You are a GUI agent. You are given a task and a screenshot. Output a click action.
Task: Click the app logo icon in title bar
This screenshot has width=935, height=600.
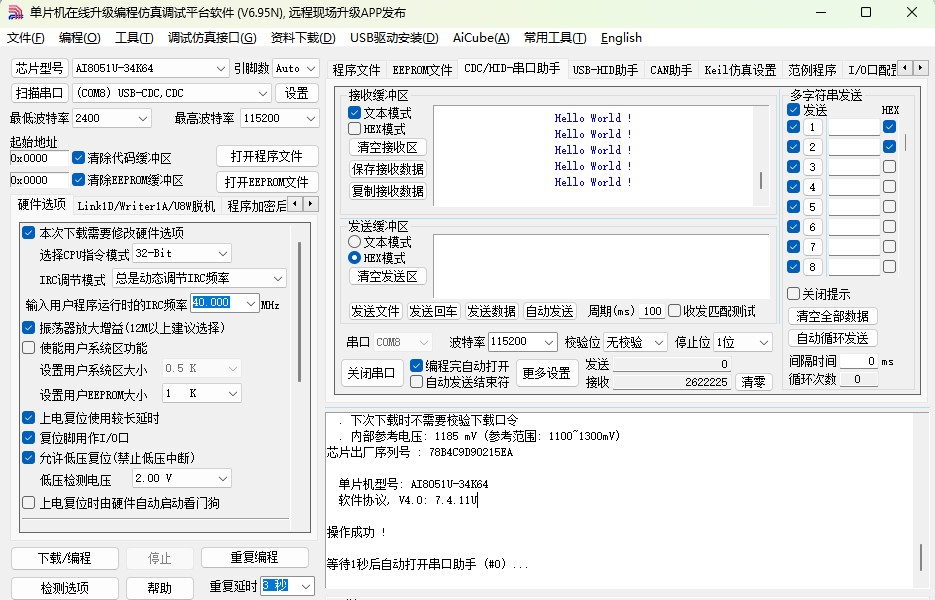point(15,12)
